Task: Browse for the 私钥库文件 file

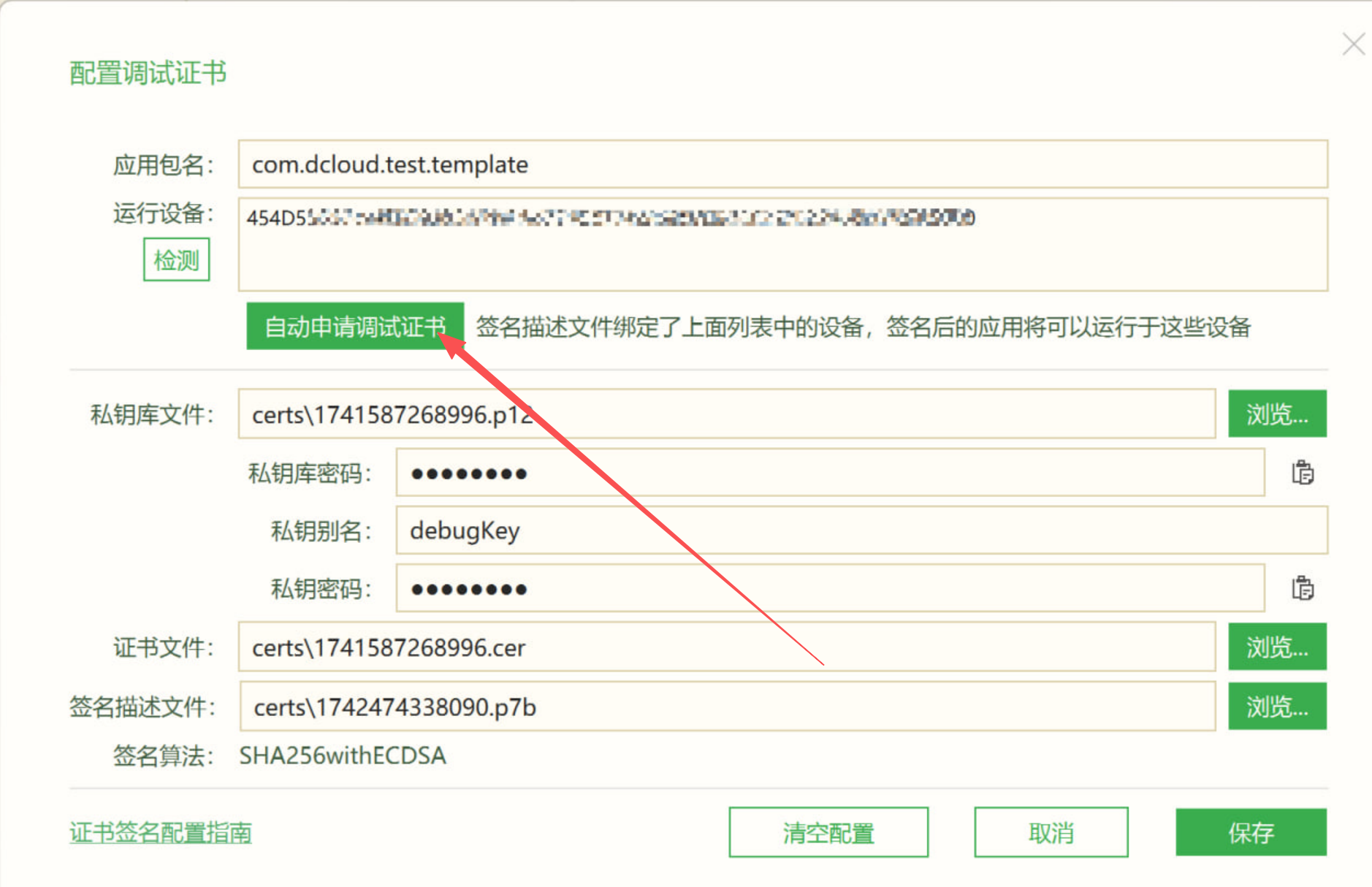Action: [1276, 414]
